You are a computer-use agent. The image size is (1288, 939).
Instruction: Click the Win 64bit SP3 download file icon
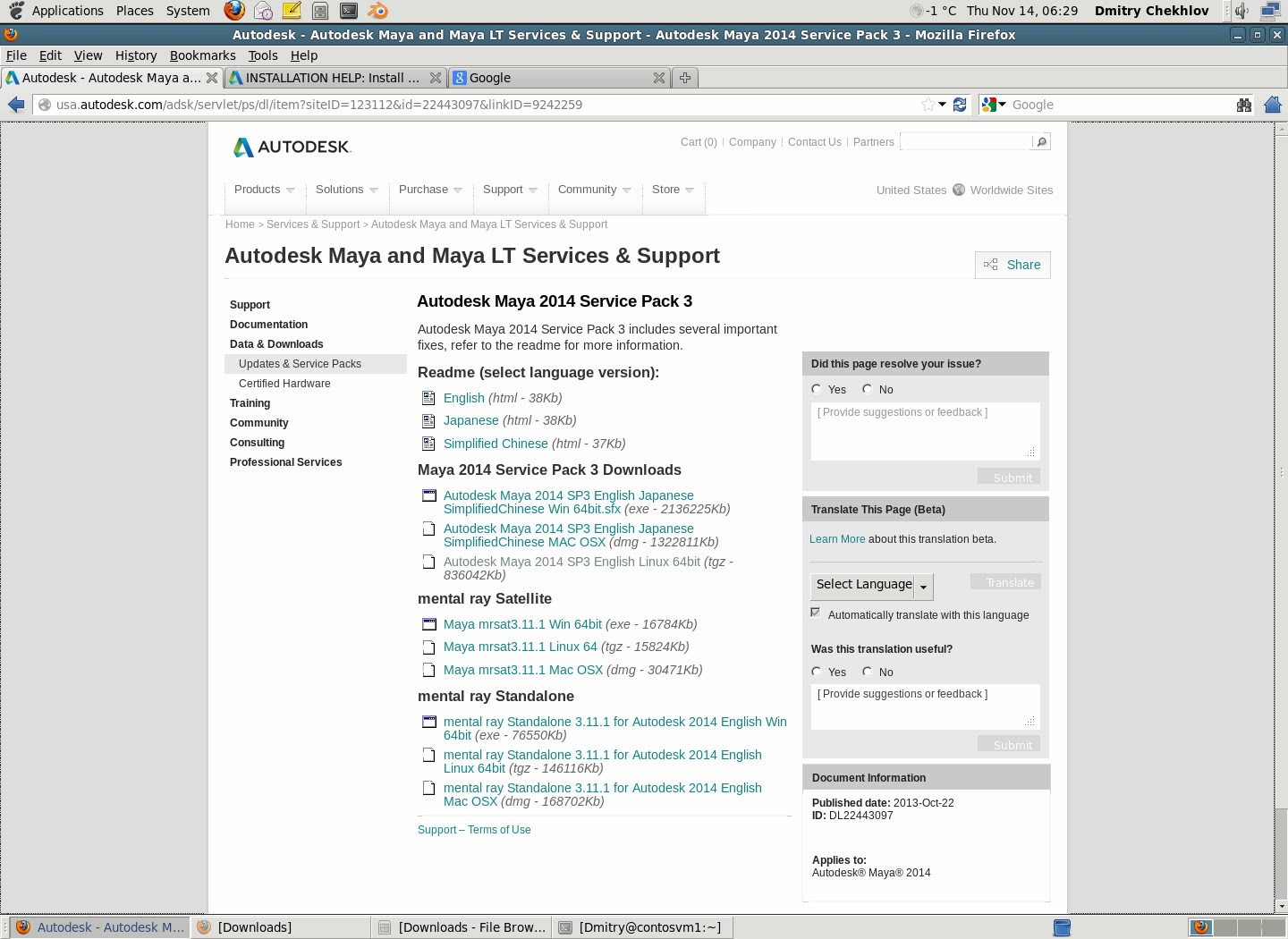tap(428, 495)
